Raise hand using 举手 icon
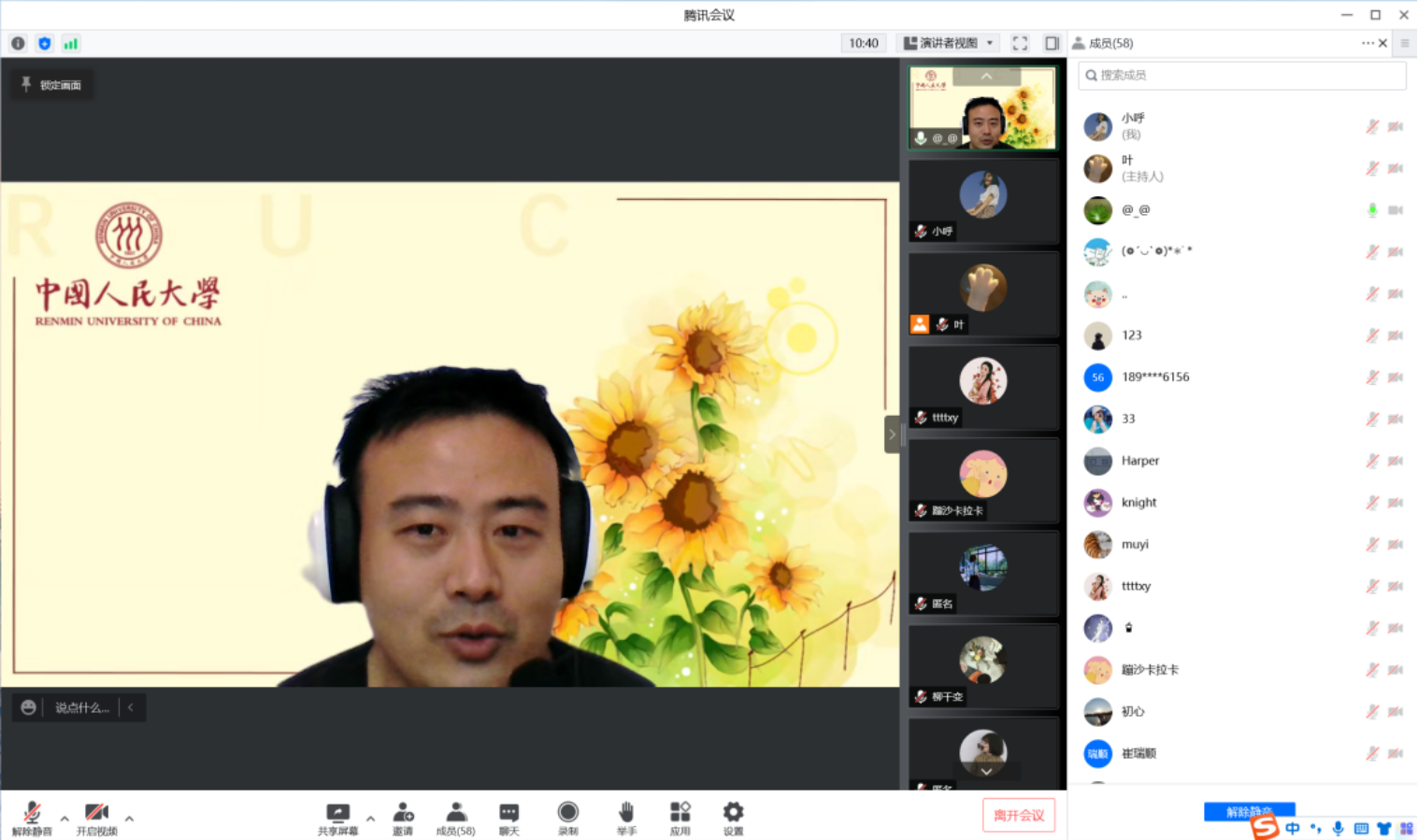Screen dimensions: 1418x840 (626, 817)
